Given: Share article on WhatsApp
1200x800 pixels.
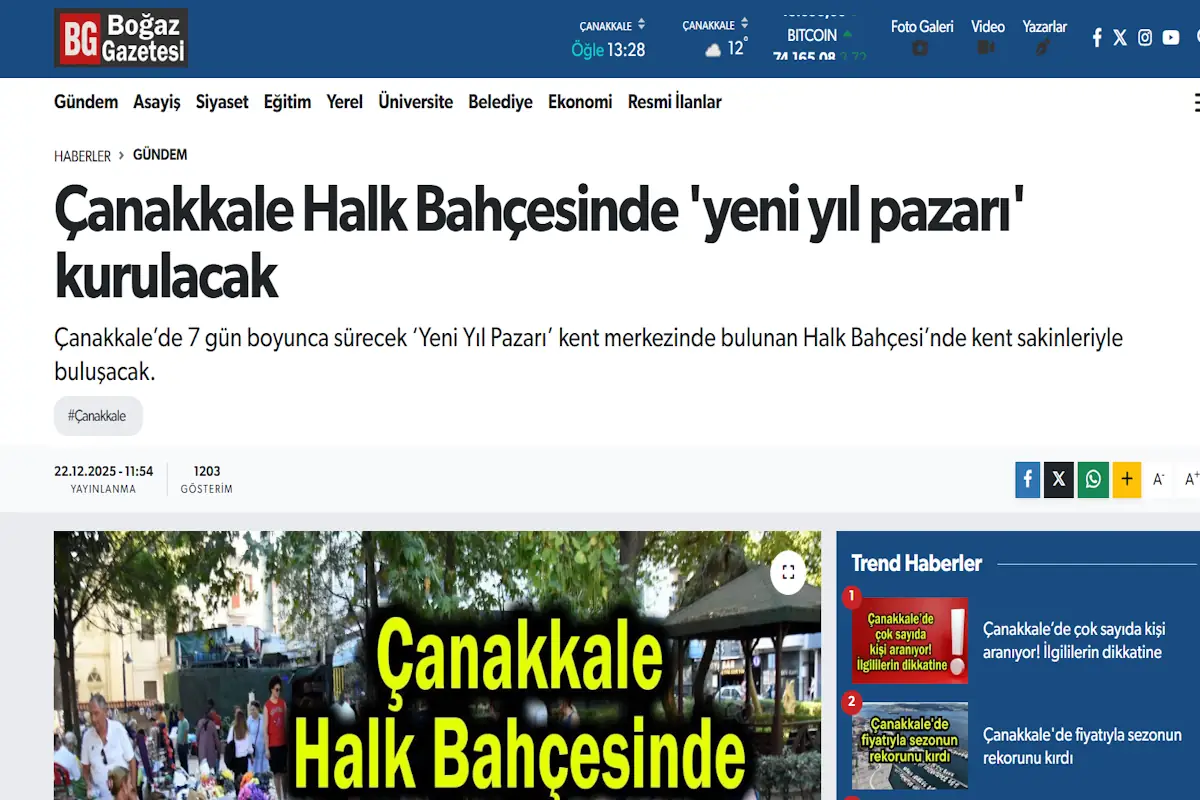Looking at the screenshot, I should click(1093, 479).
